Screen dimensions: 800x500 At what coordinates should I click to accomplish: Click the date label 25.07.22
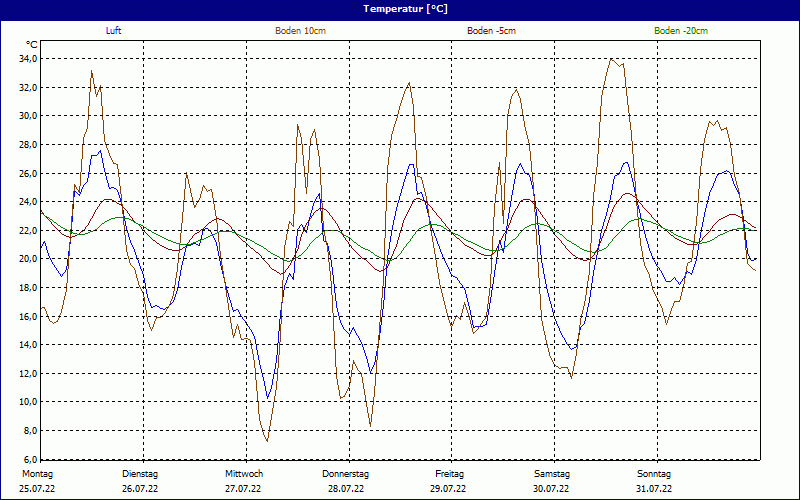coord(36,489)
